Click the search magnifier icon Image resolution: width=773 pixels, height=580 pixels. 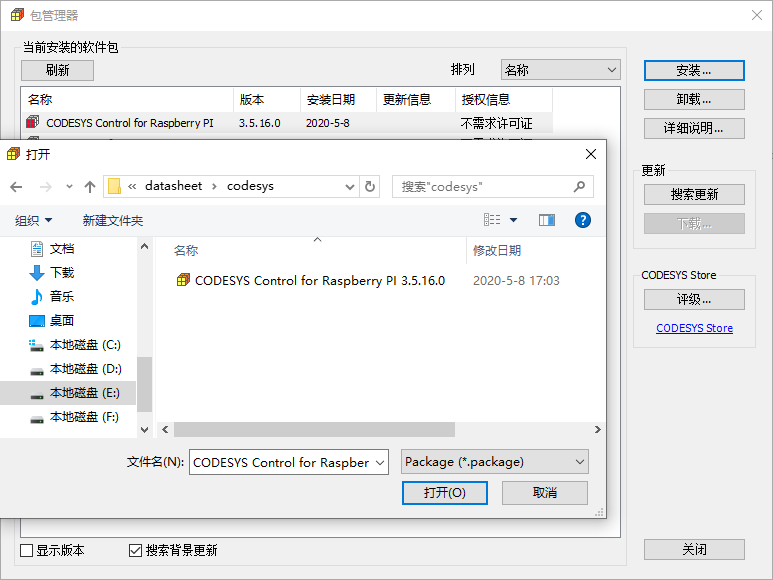pos(579,187)
